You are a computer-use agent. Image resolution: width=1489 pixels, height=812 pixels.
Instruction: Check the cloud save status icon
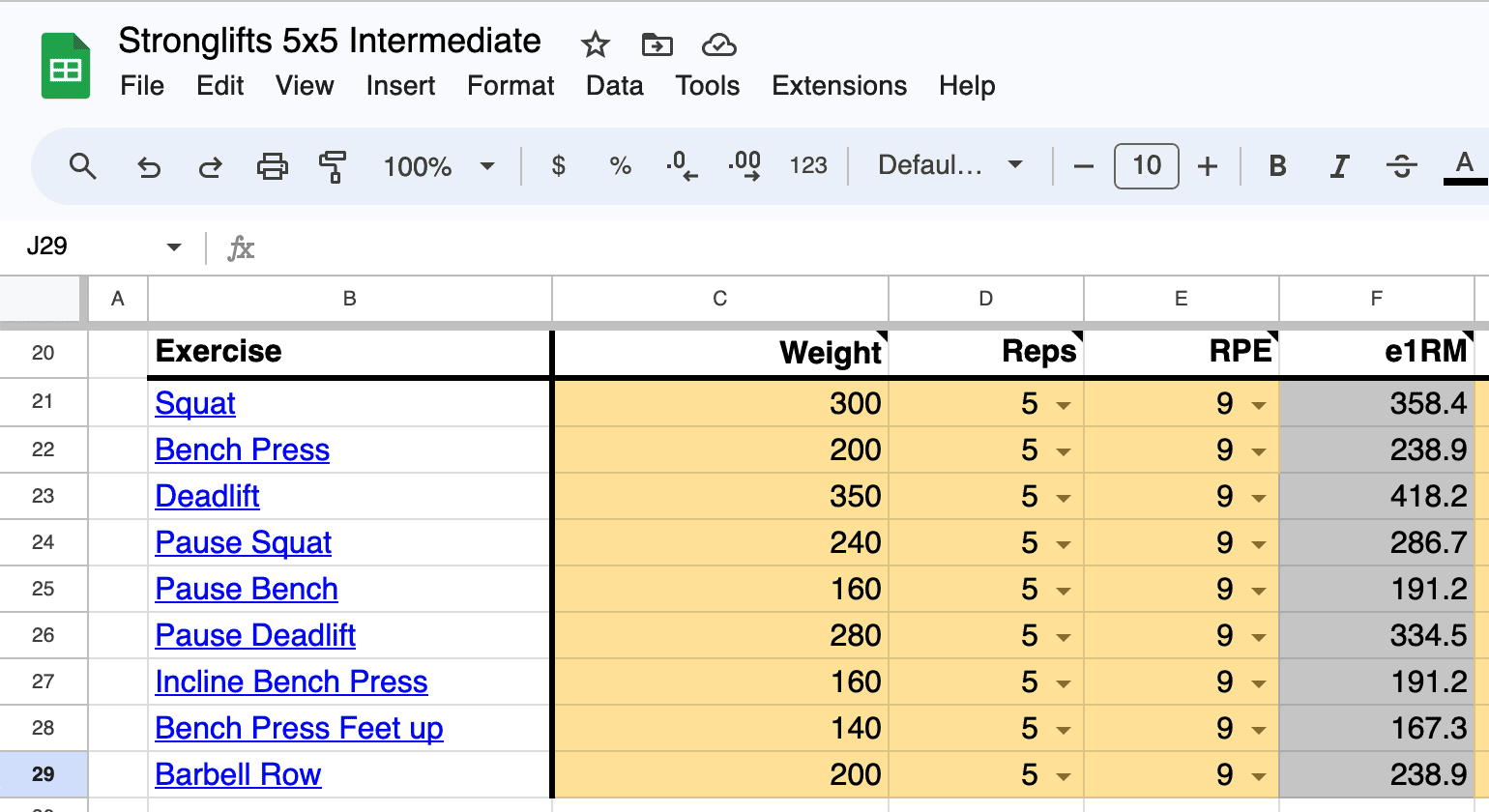(x=718, y=44)
